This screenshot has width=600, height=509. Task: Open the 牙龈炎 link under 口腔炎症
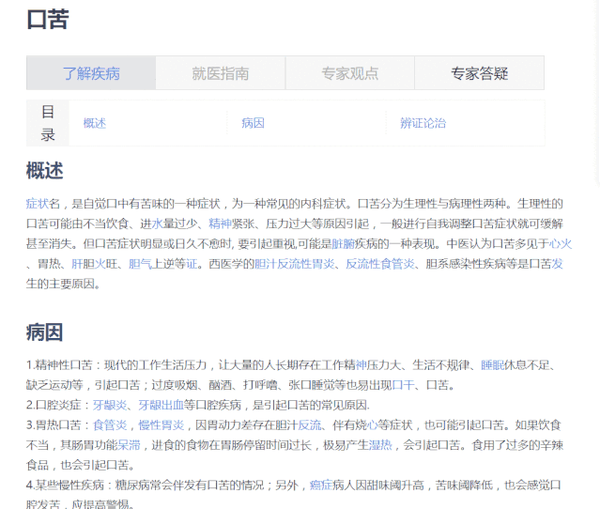click(110, 405)
